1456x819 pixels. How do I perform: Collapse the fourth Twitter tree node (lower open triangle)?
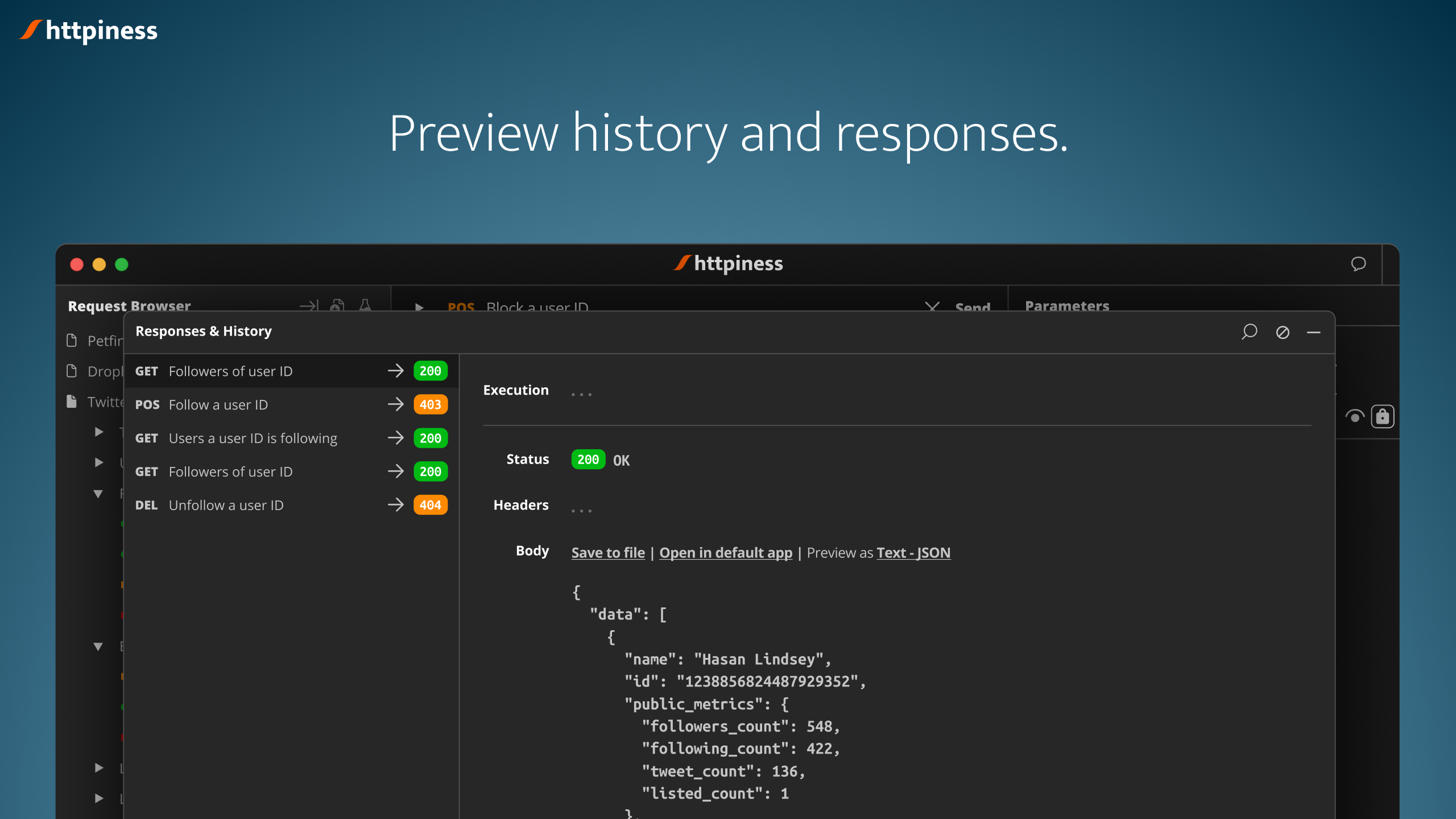98,646
